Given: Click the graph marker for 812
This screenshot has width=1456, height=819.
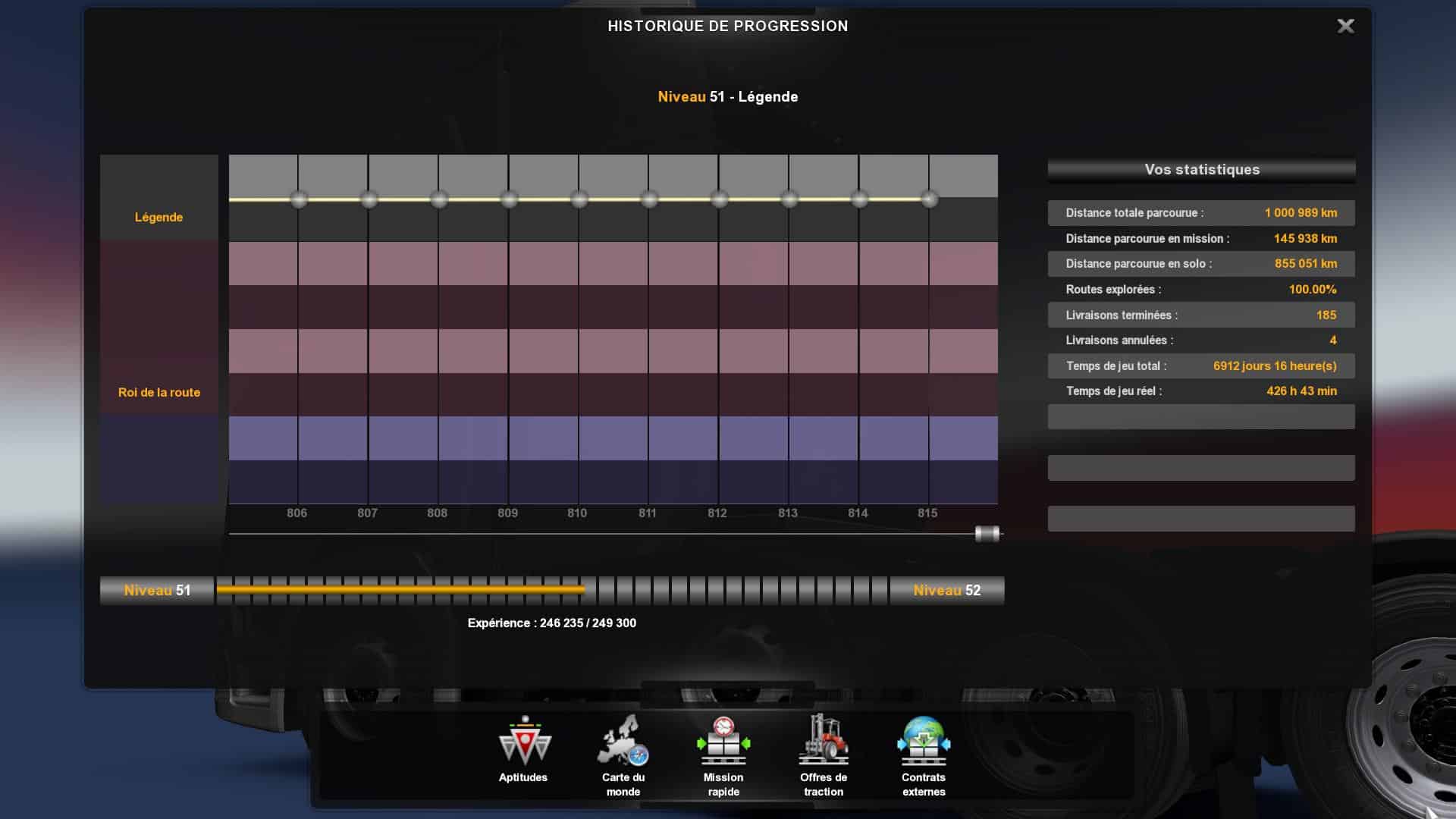Looking at the screenshot, I should [720, 200].
